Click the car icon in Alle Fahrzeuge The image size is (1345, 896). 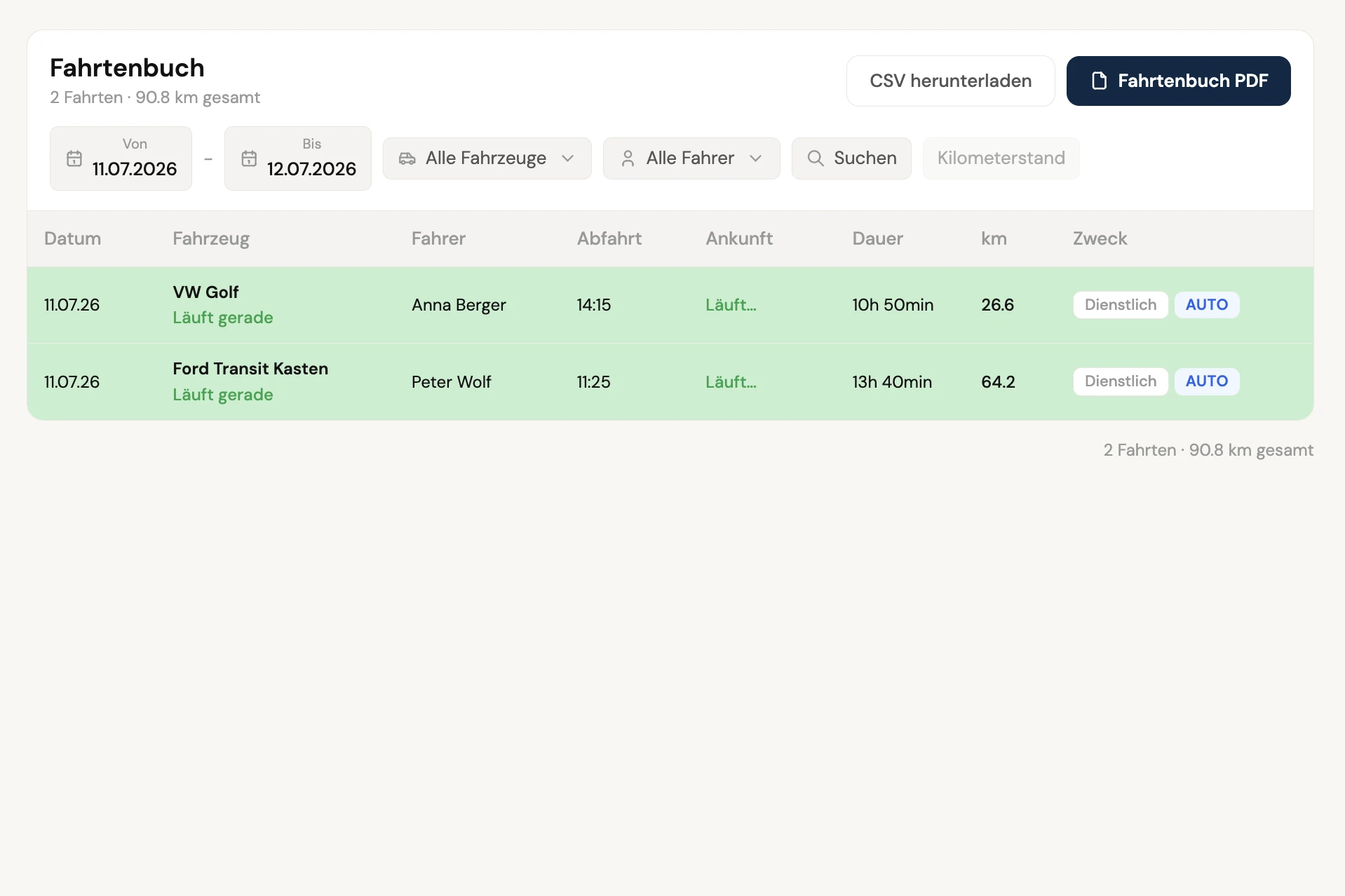point(407,158)
